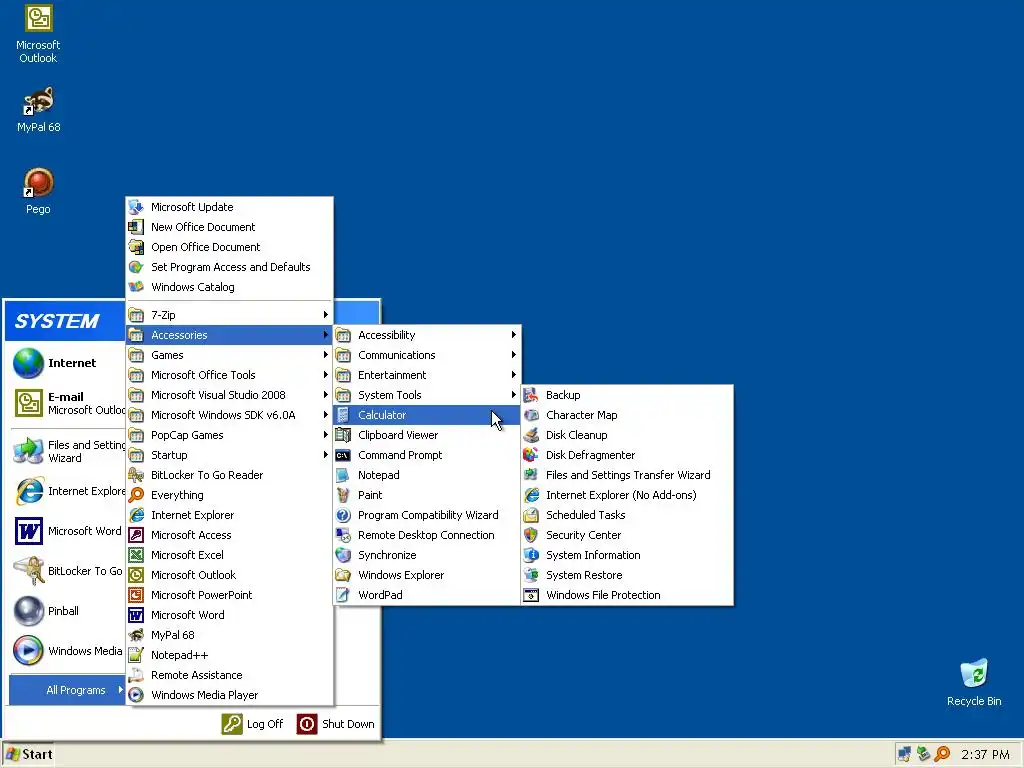Click the Disk Defragmenter icon
The image size is (1024, 768).
pyautogui.click(x=531, y=455)
